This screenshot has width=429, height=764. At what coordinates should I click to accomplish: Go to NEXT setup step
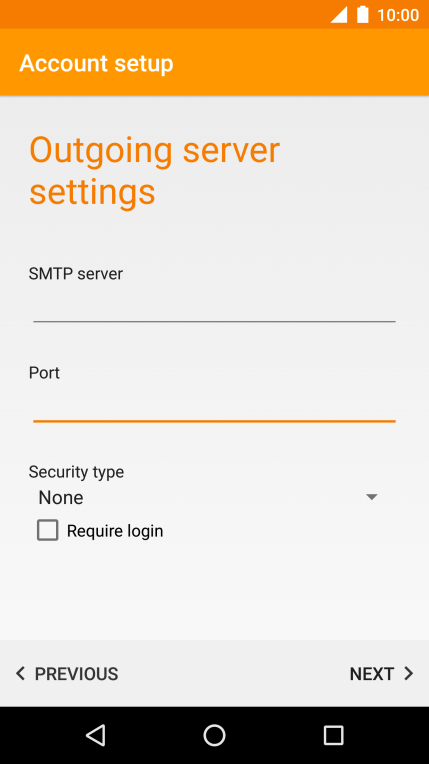point(381,674)
